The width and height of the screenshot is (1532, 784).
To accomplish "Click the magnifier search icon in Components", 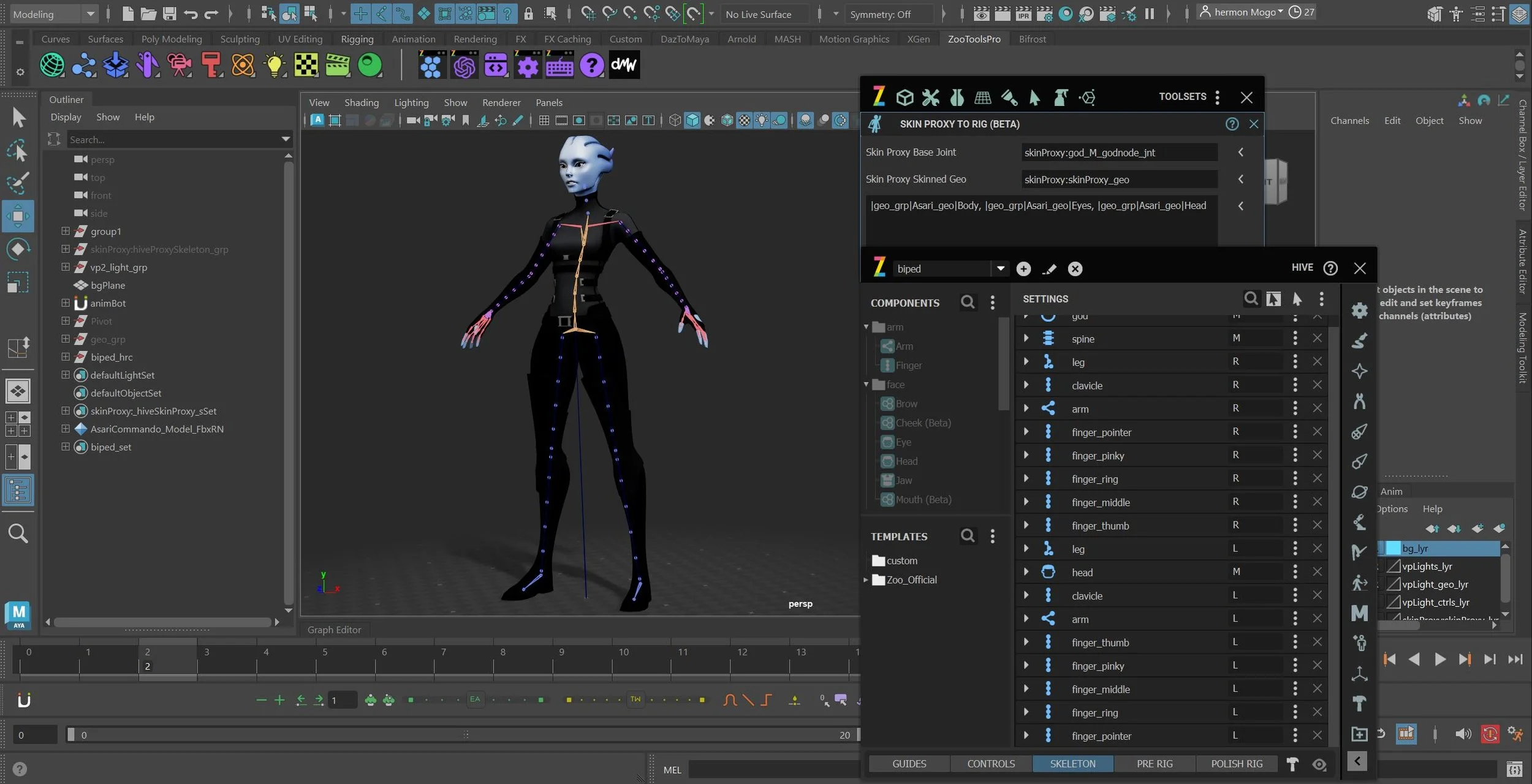I will coord(967,302).
